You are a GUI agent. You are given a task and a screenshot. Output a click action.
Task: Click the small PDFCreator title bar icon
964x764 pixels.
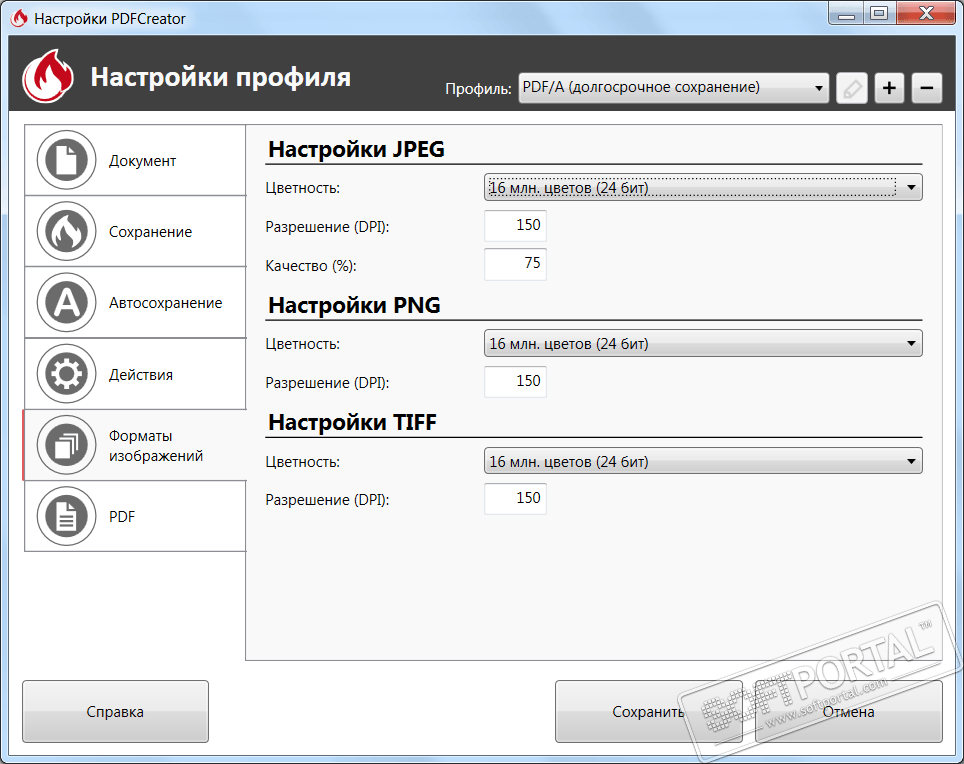click(19, 18)
